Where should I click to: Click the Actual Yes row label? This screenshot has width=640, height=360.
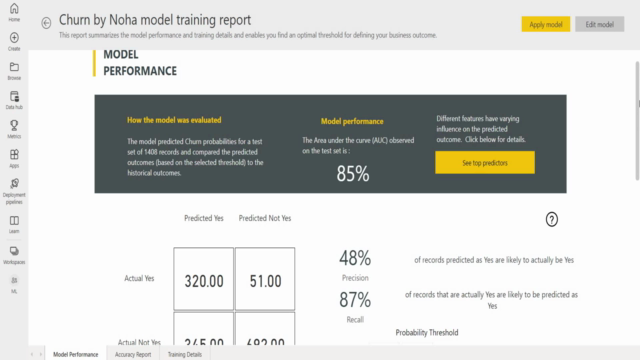[139, 278]
